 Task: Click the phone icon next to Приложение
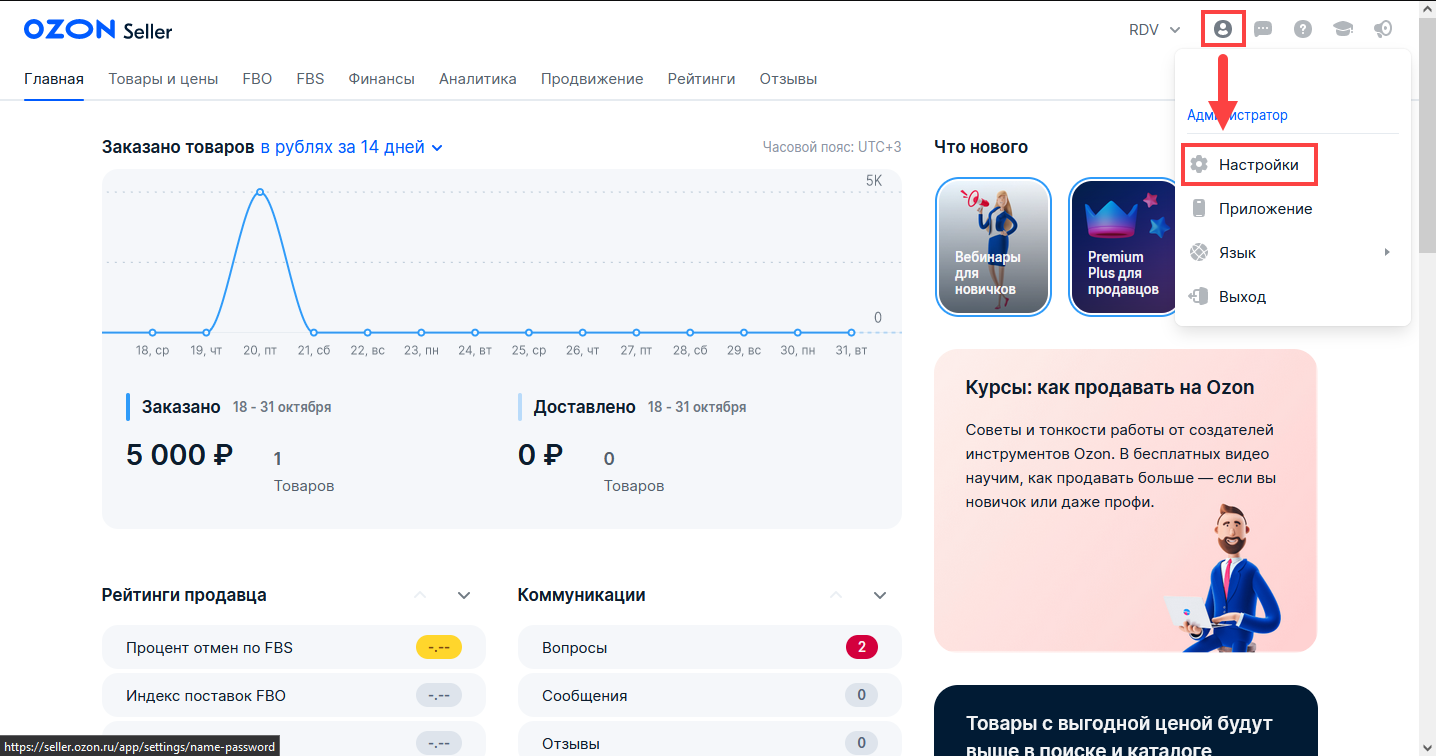1199,209
